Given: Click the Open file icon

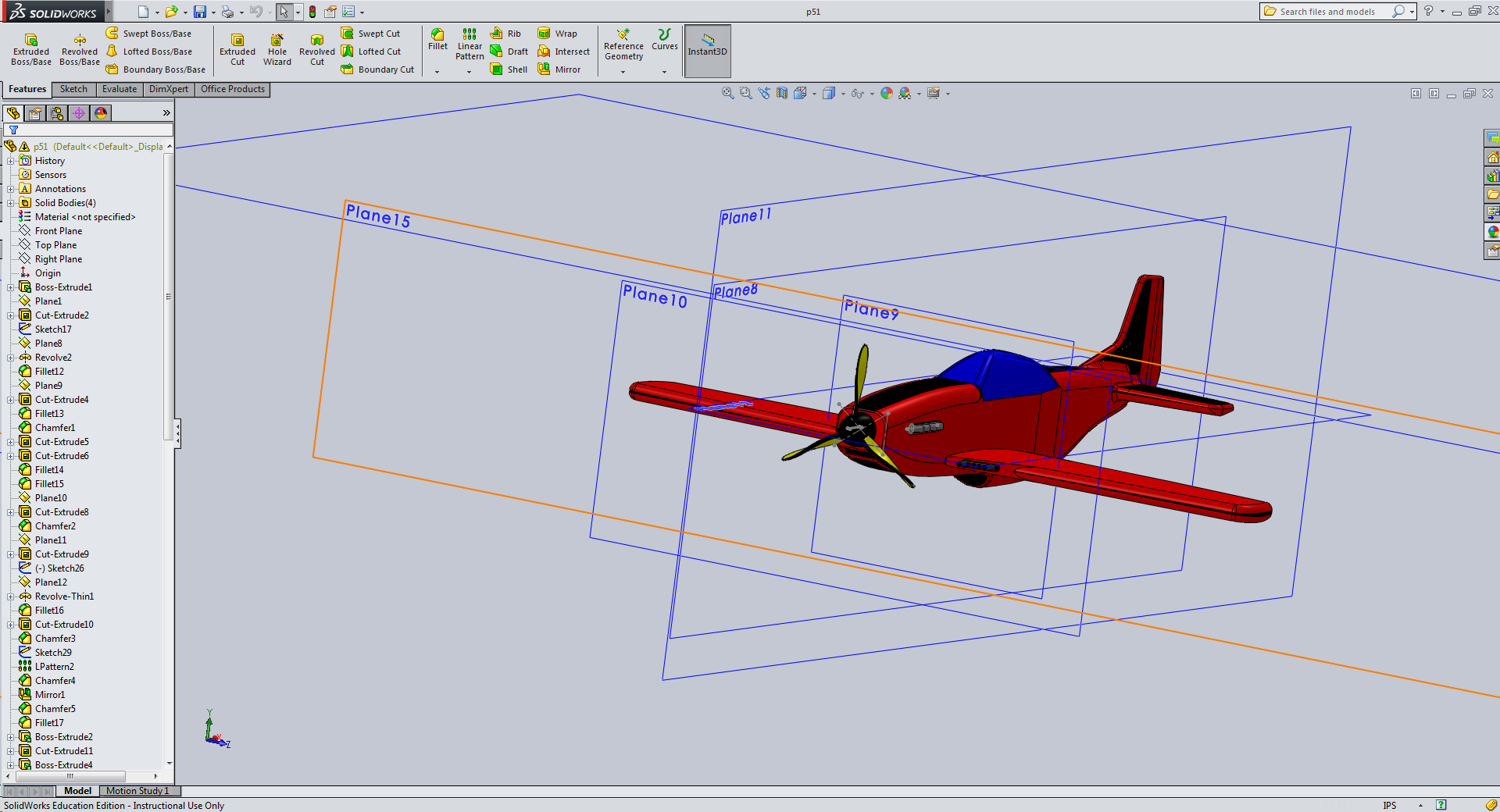Looking at the screenshot, I should 171,12.
